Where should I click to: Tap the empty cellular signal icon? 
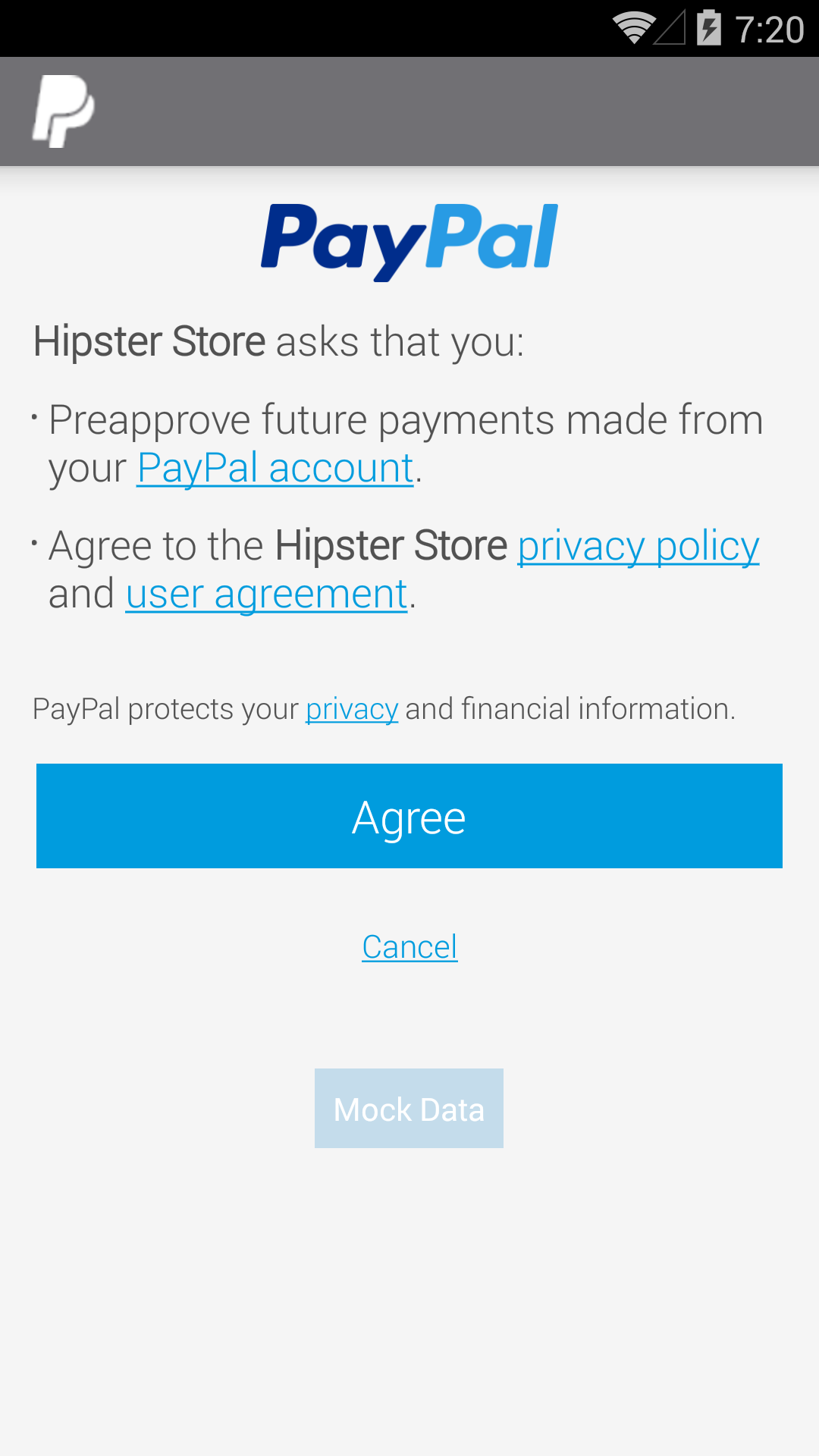(670, 28)
